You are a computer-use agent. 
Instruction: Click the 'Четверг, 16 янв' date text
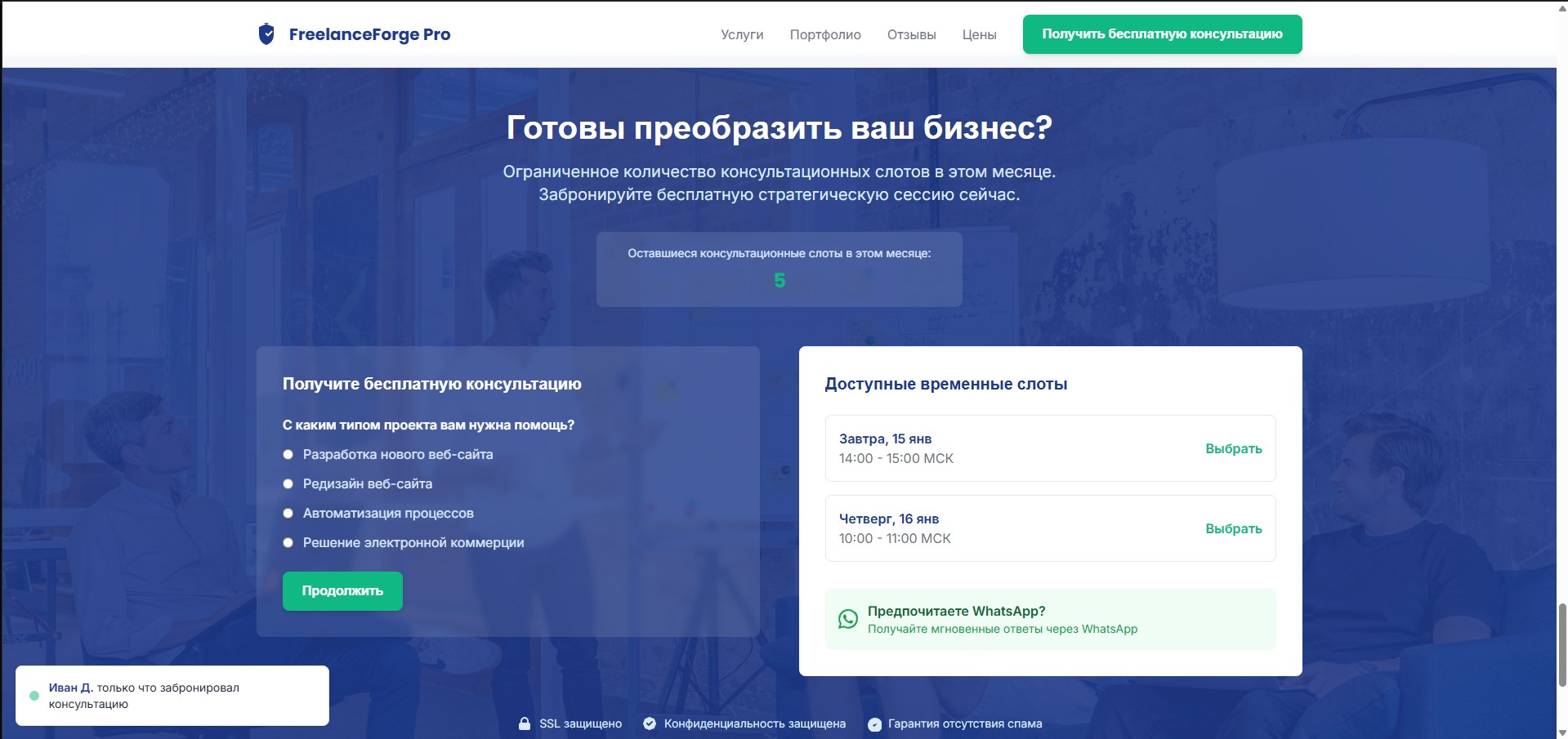tap(889, 519)
